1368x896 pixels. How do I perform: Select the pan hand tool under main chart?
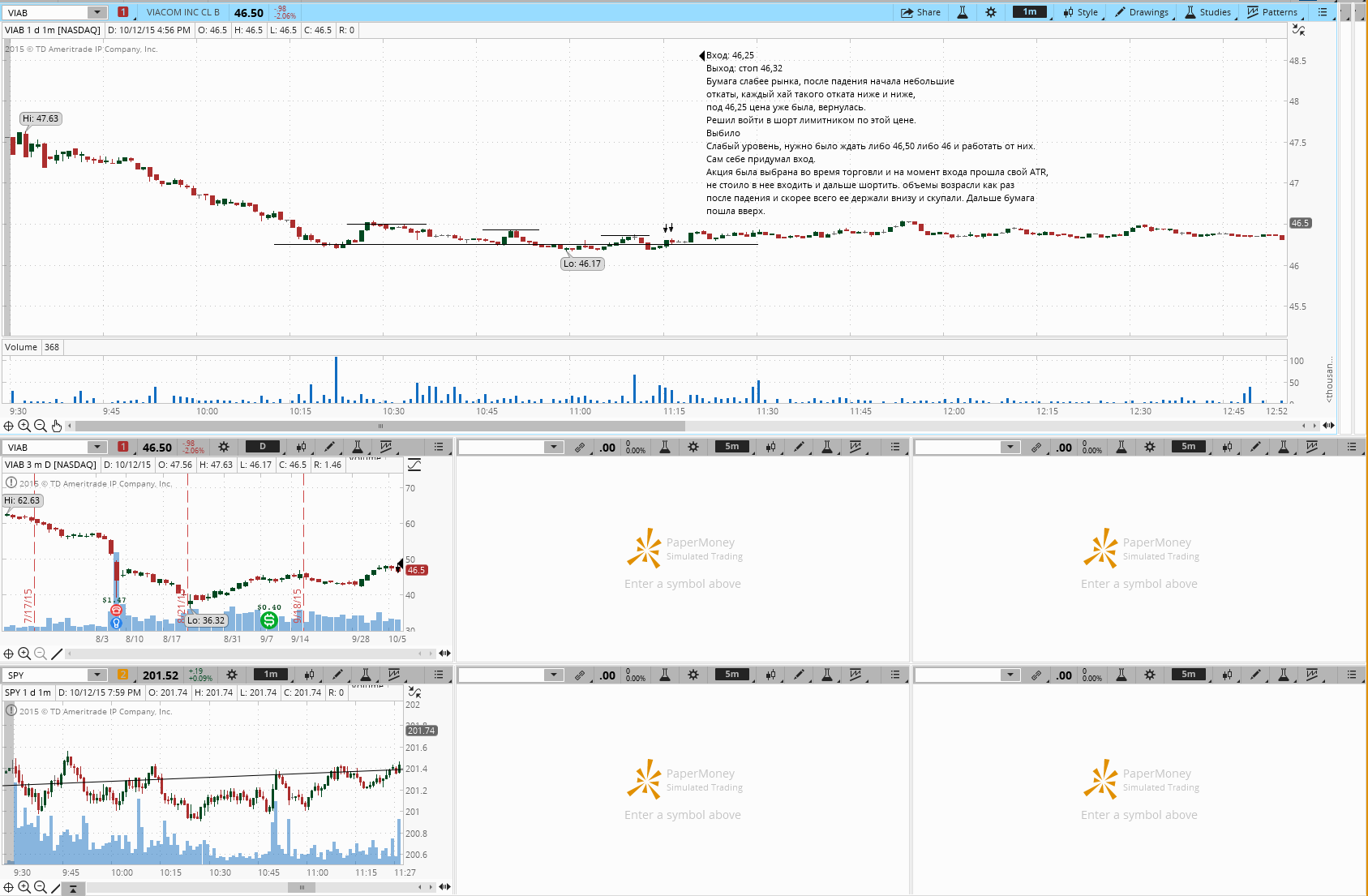coord(56,426)
